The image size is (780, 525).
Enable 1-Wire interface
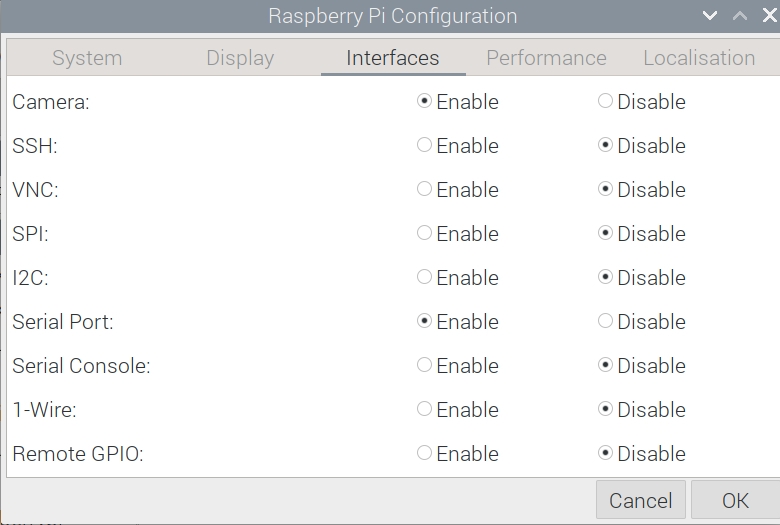(425, 409)
